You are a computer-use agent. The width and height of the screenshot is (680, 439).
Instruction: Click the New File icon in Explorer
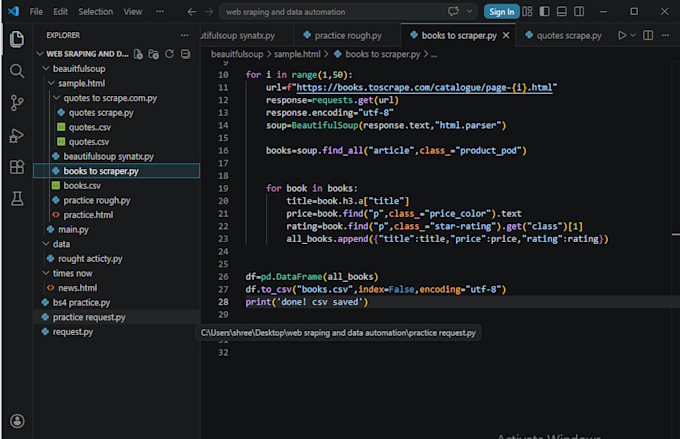[x=138, y=54]
